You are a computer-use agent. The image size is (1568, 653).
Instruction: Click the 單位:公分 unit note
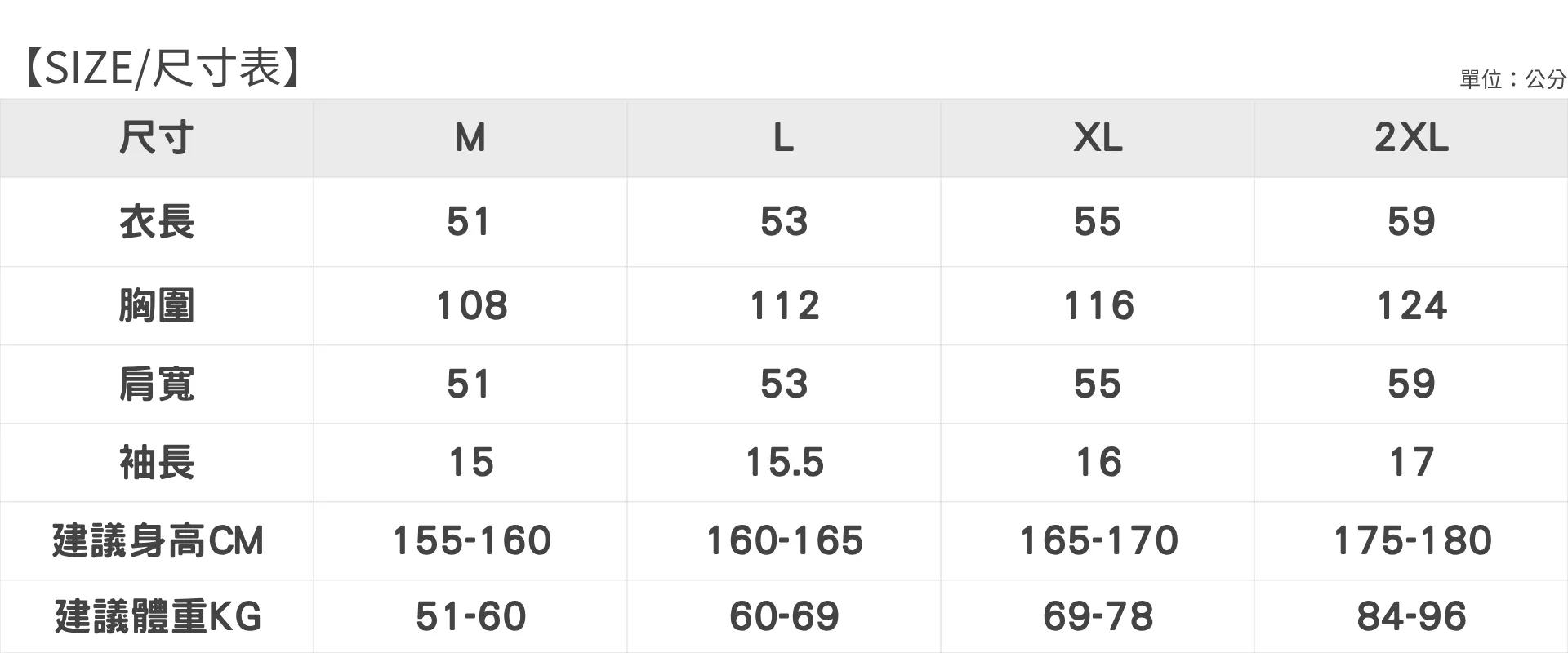tap(1512, 79)
